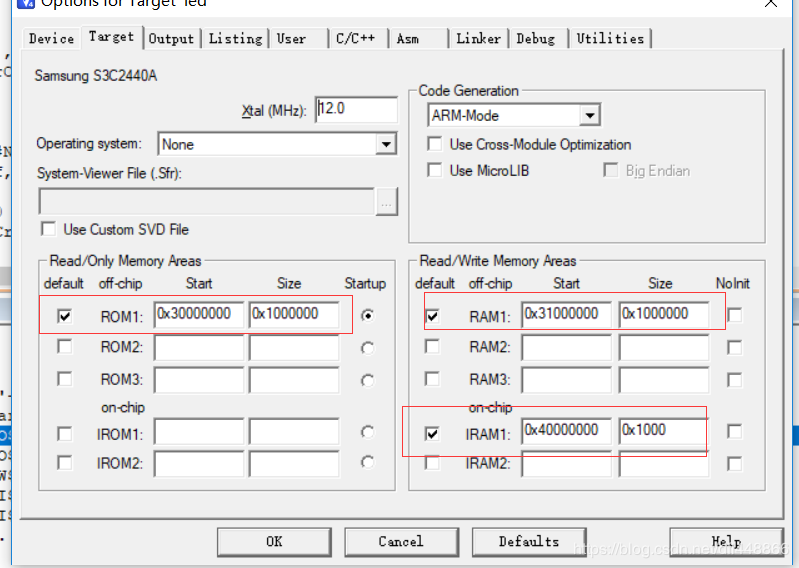Edit the RAM1 Size field
Viewport: 799px width, 568px height.
(664, 314)
